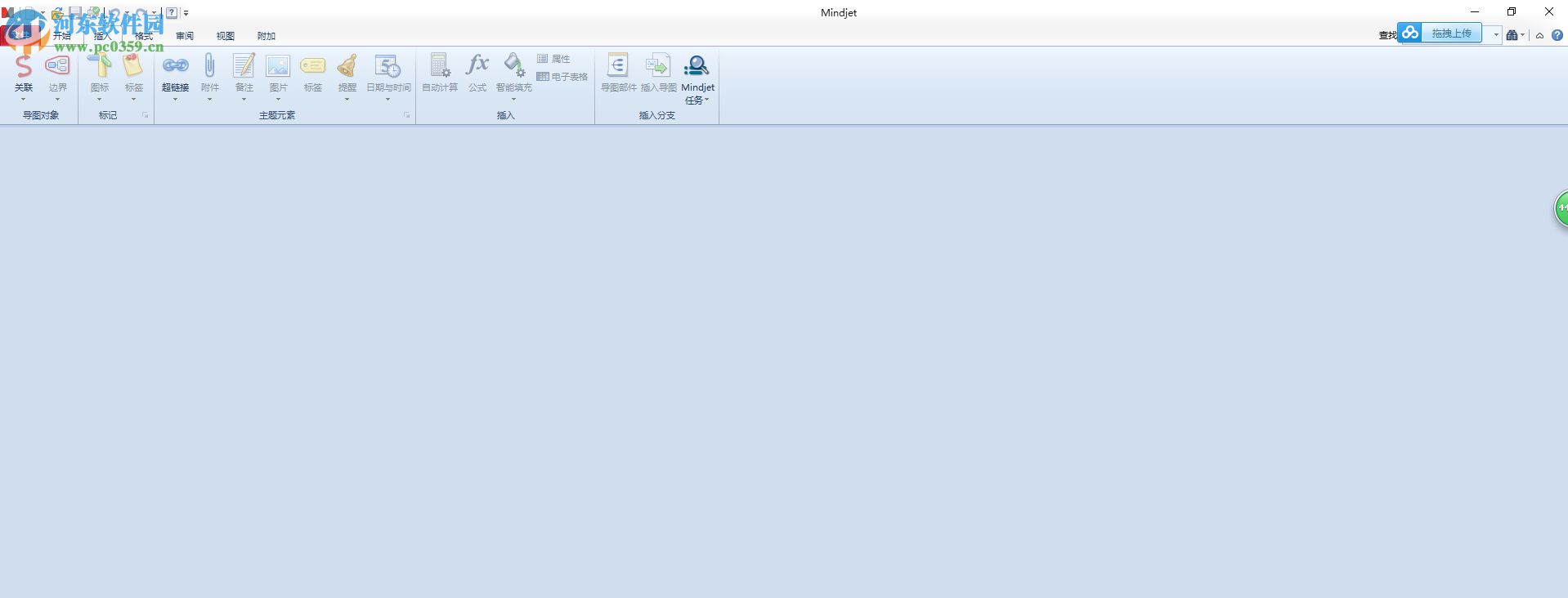Image resolution: width=1568 pixels, height=598 pixels.
Task: Open the 查找 search box dropdown arrow
Action: coord(1496,35)
